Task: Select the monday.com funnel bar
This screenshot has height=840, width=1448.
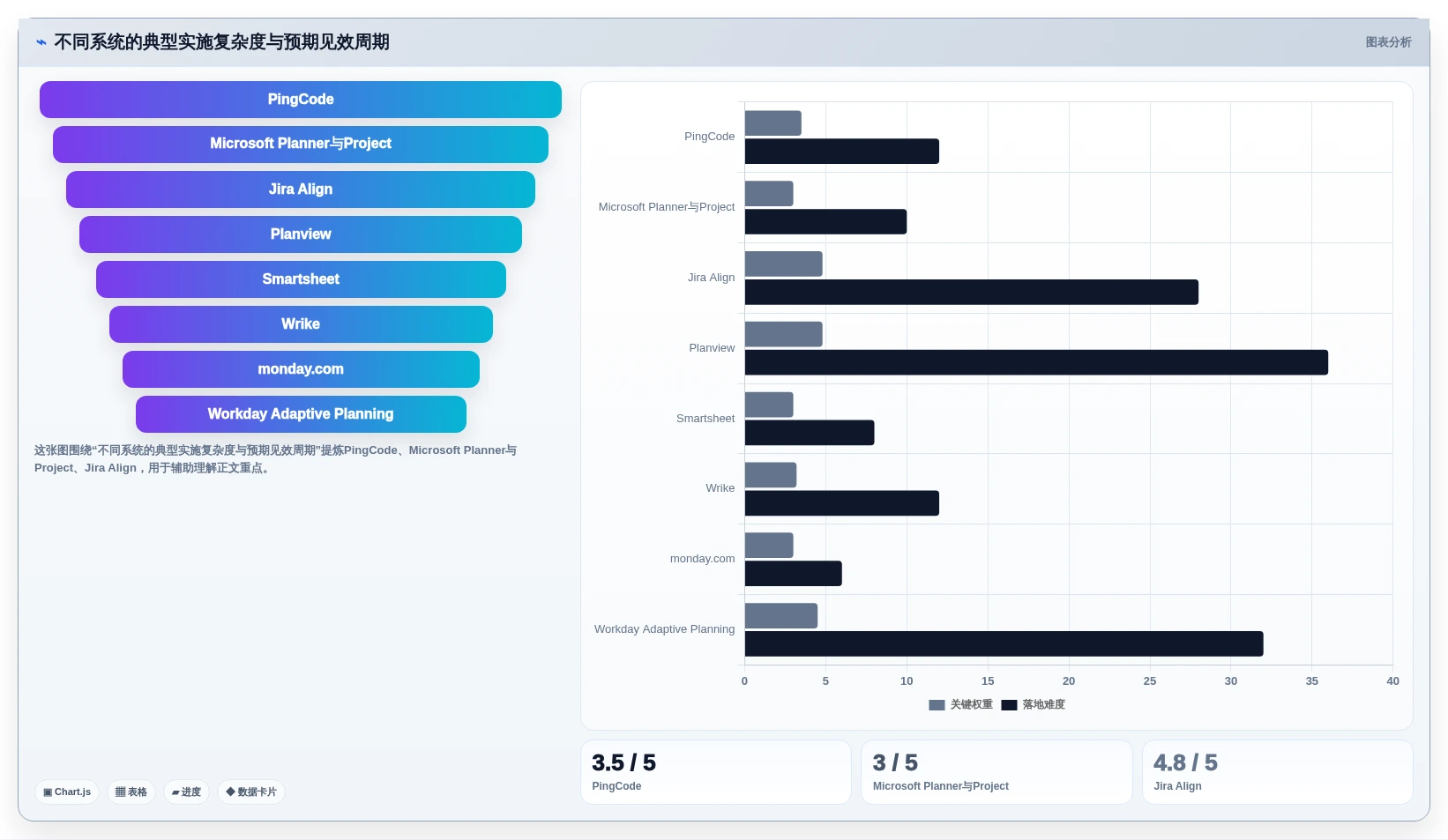Action: click(301, 369)
